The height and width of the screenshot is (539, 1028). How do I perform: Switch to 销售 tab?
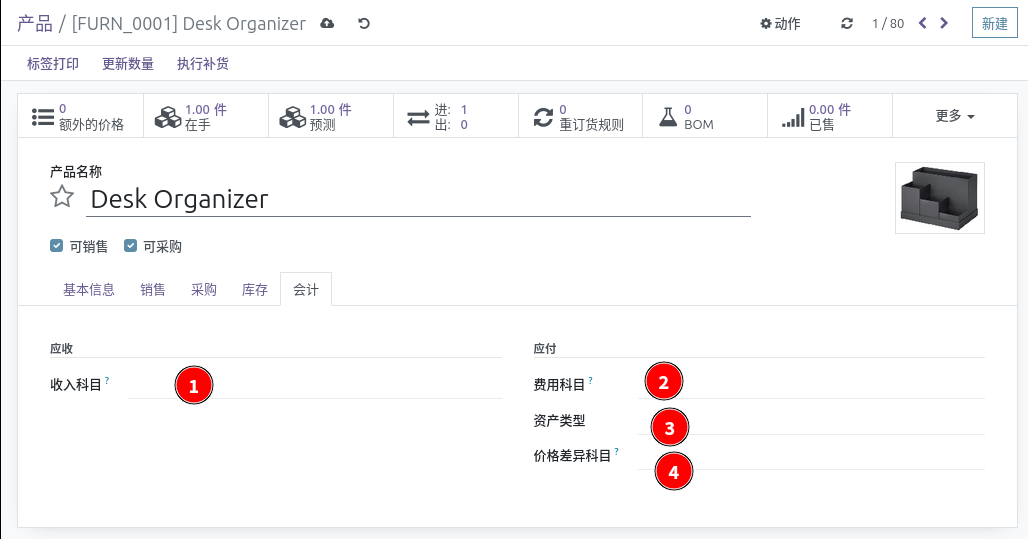click(x=153, y=290)
